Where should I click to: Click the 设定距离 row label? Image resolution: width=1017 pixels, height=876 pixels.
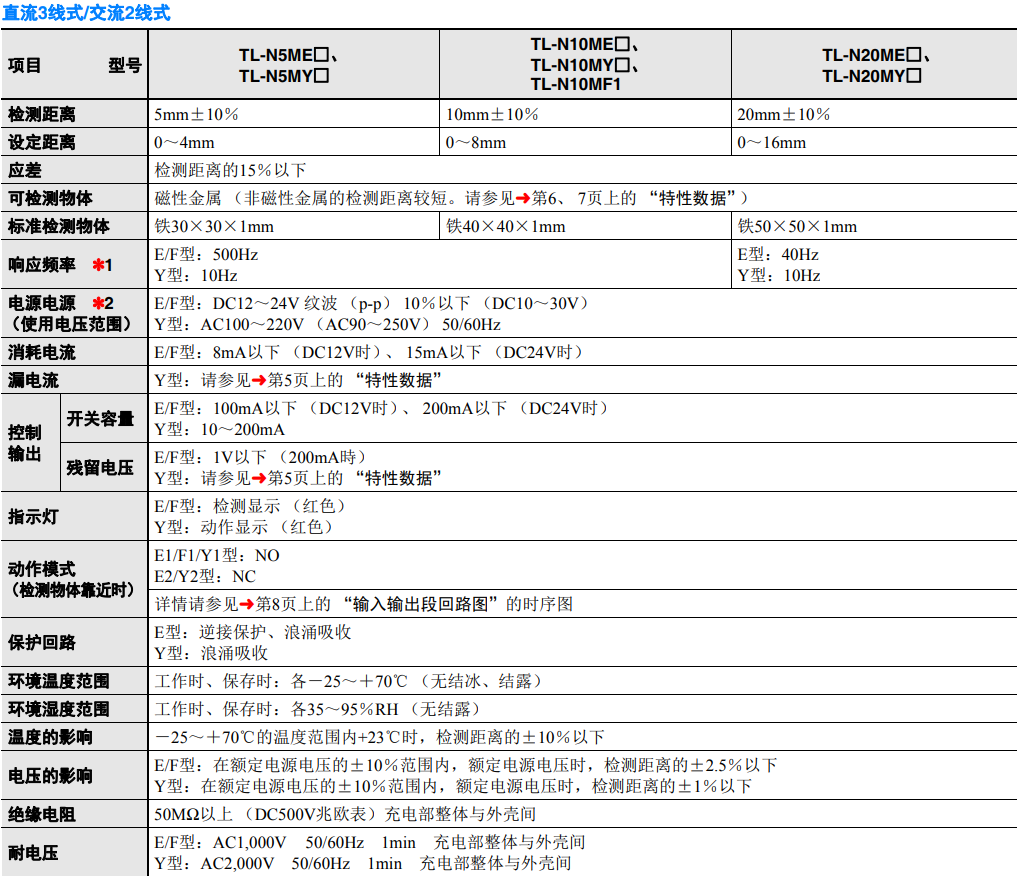(x=42, y=143)
